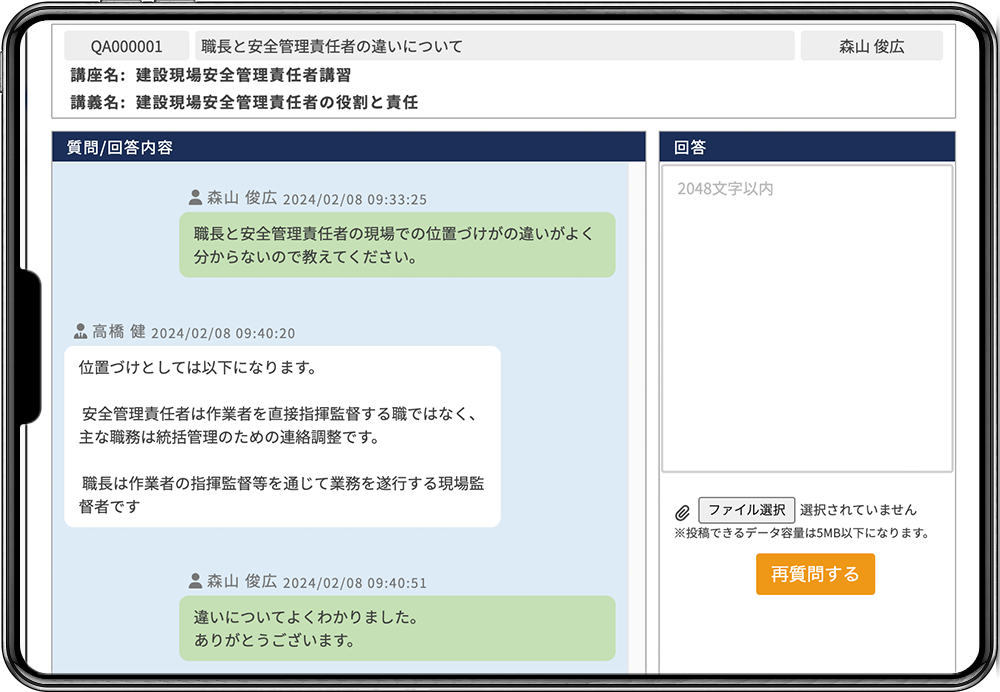Click the avatar icon next to 高橋 健
The height and width of the screenshot is (692, 1000).
(x=81, y=331)
